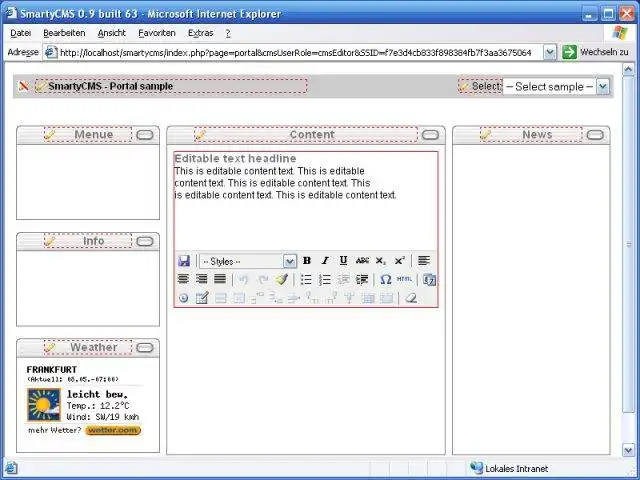This screenshot has width=640, height=480.
Task: Insert a bulleted list
Action: click(x=306, y=280)
